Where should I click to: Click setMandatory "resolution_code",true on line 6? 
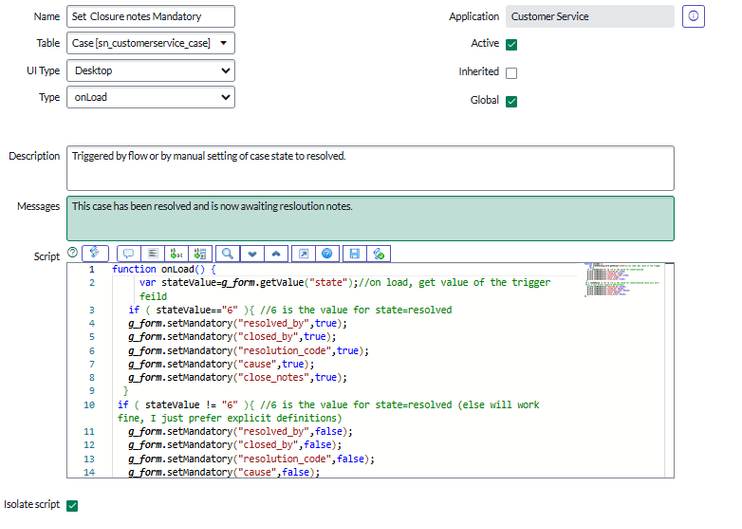tap(248, 351)
